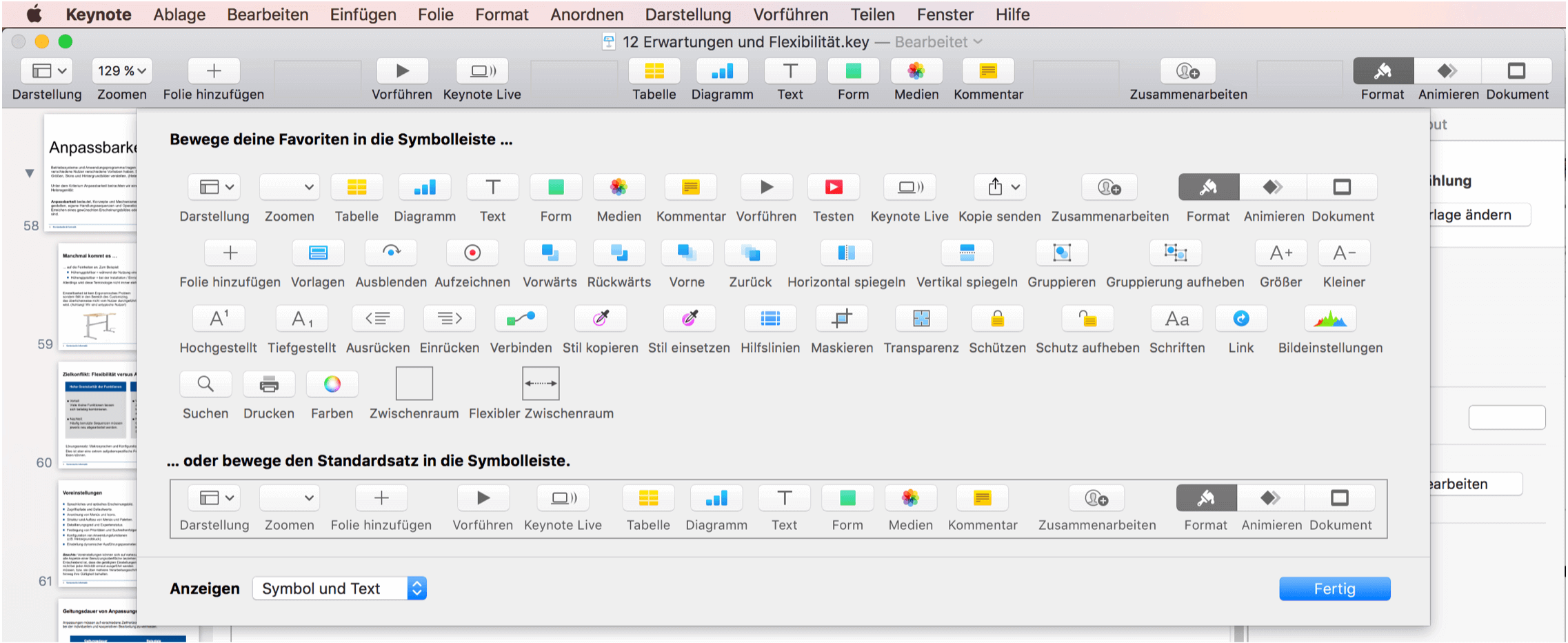Image resolution: width=1568 pixels, height=643 pixels.
Task: Click the Bildeinstellungen icon
Action: click(x=1329, y=318)
